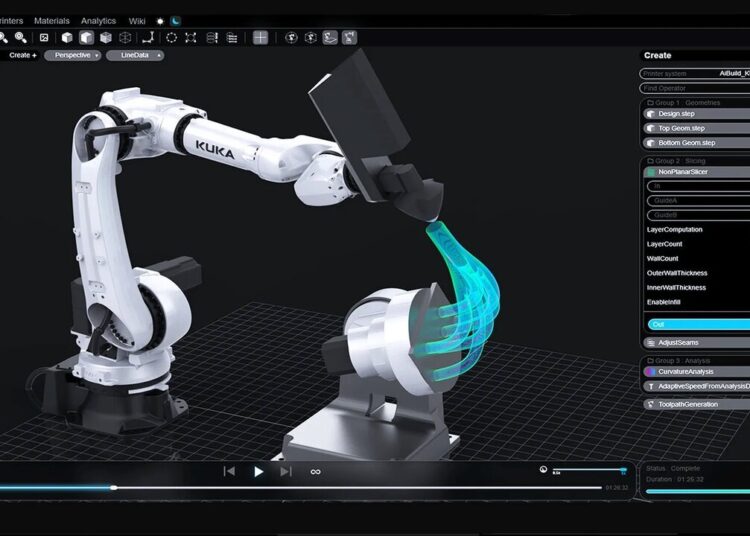This screenshot has height=536, width=750.
Task: Click the speedometer icon by speed slider
Action: click(x=543, y=470)
